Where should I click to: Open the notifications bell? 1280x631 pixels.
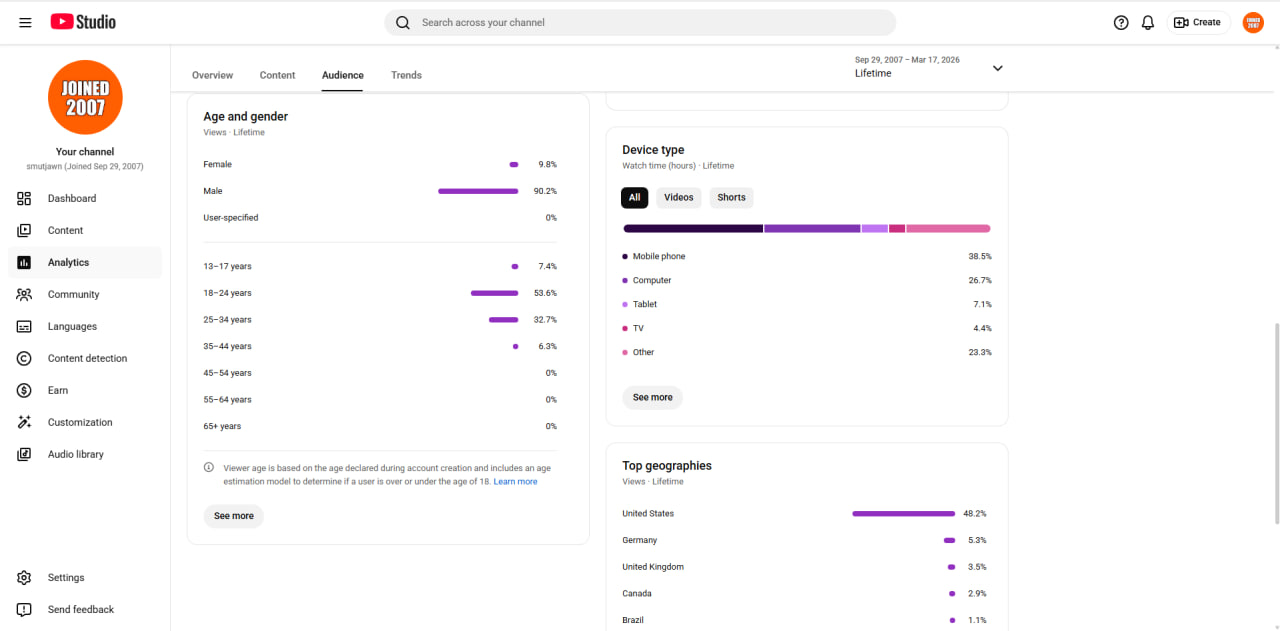(1148, 22)
